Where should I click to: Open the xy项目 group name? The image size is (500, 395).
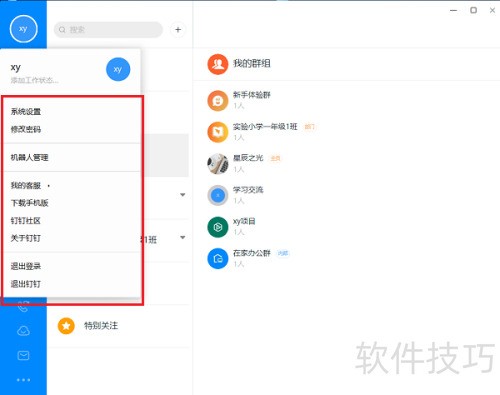pos(244,221)
